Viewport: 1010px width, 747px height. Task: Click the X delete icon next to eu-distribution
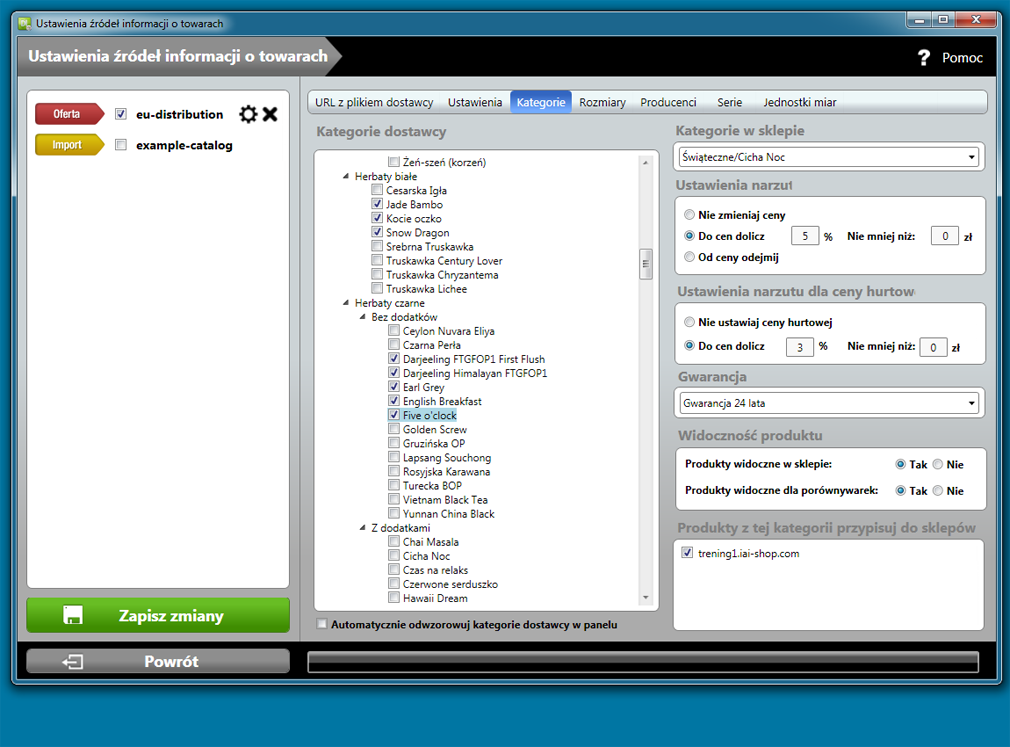coord(270,114)
